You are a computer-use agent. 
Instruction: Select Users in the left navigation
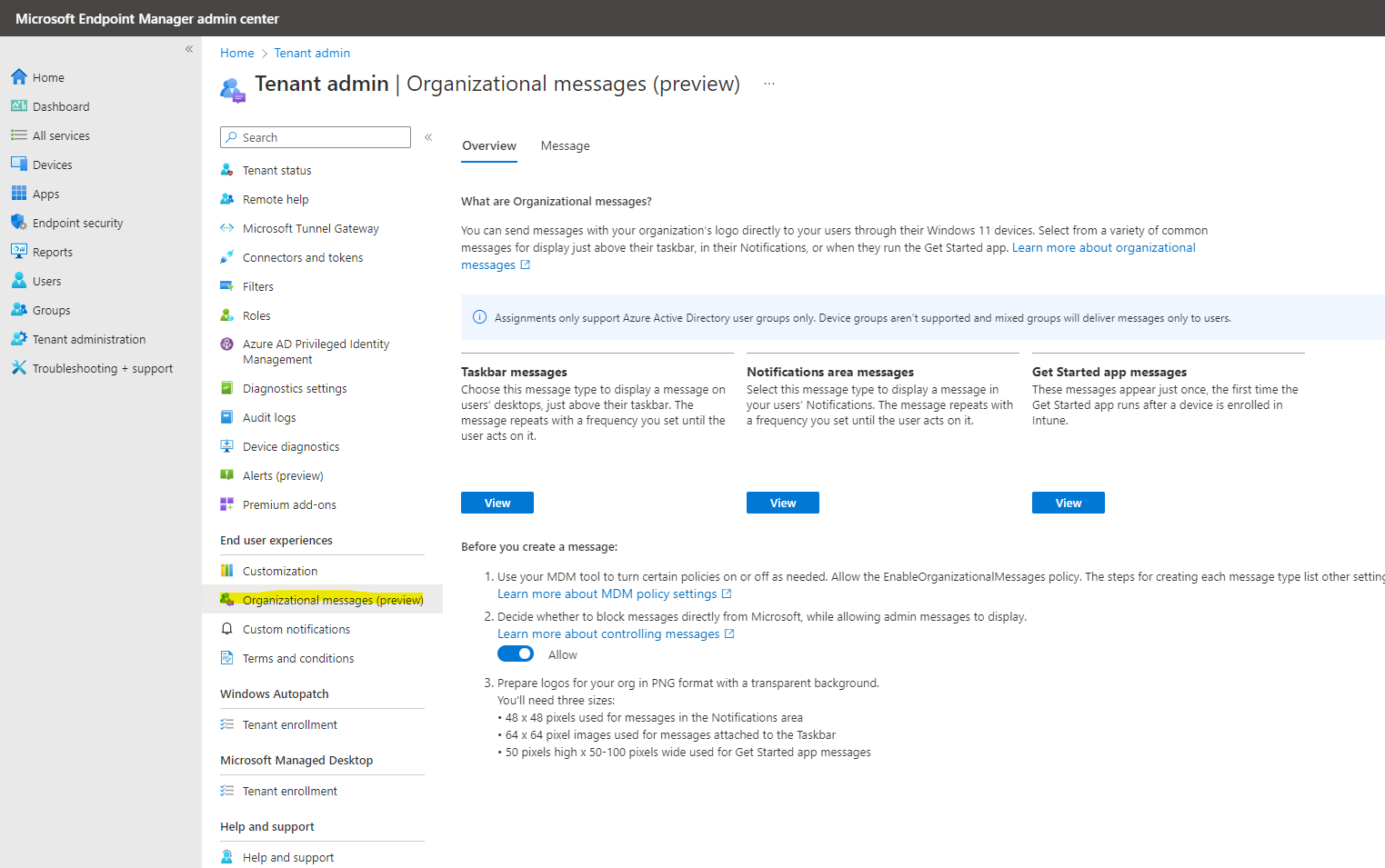(45, 280)
